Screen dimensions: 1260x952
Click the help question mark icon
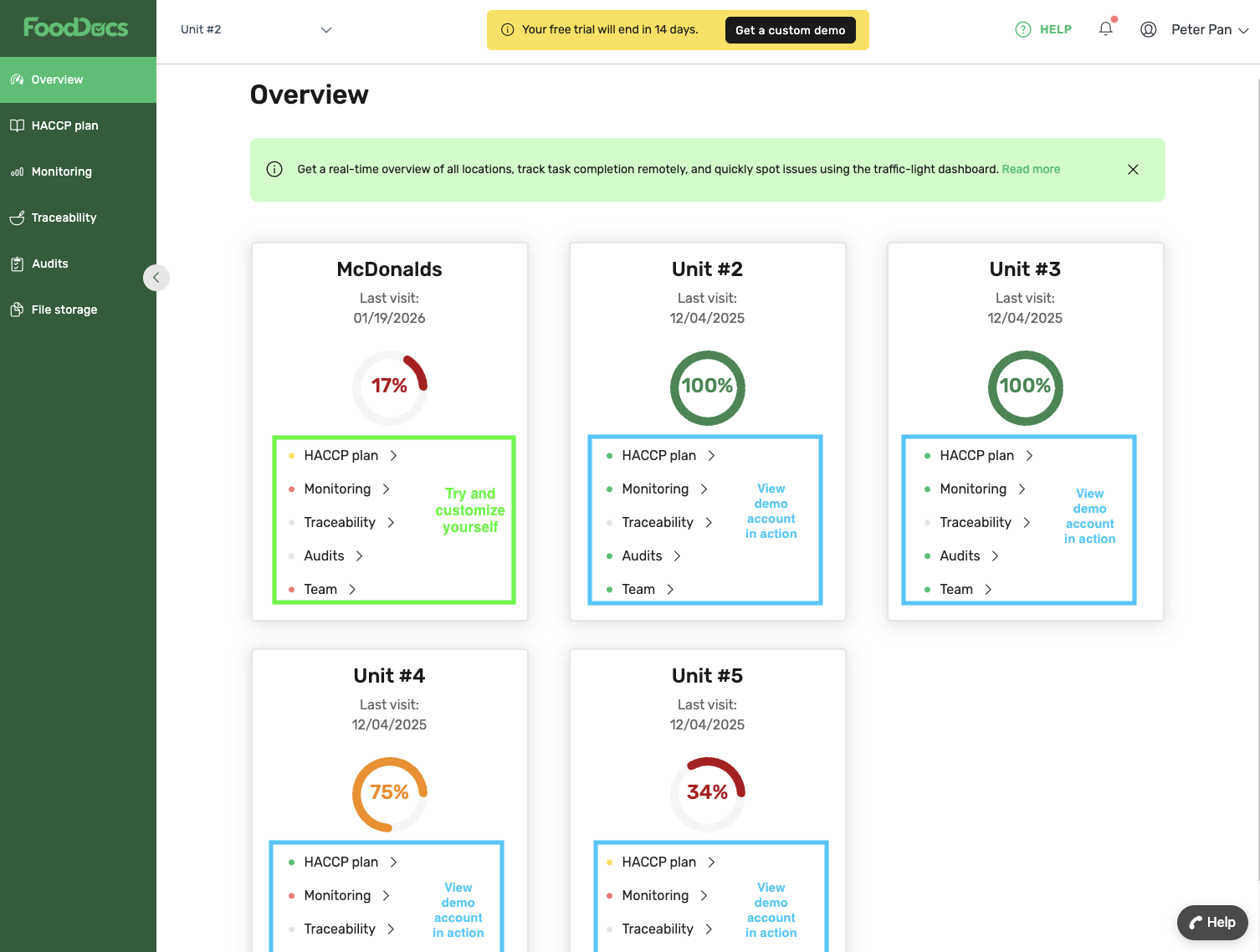[1023, 29]
